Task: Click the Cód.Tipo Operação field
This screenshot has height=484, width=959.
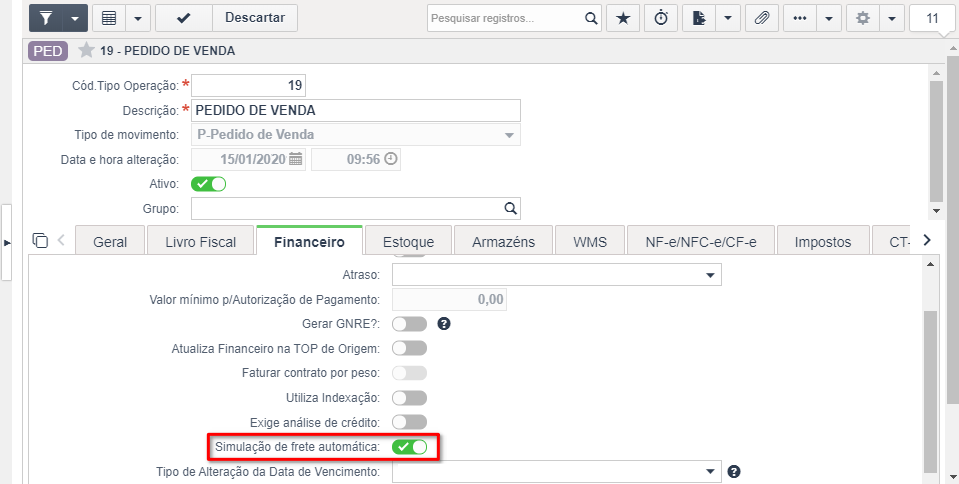Action: (248, 85)
